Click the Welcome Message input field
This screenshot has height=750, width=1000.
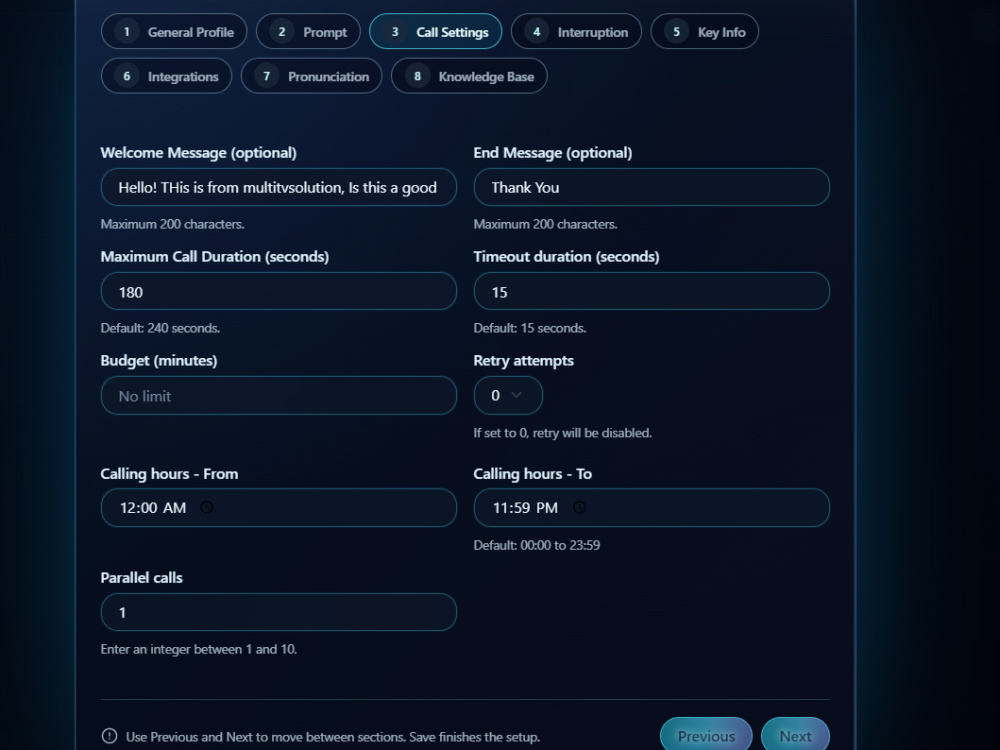coord(279,187)
